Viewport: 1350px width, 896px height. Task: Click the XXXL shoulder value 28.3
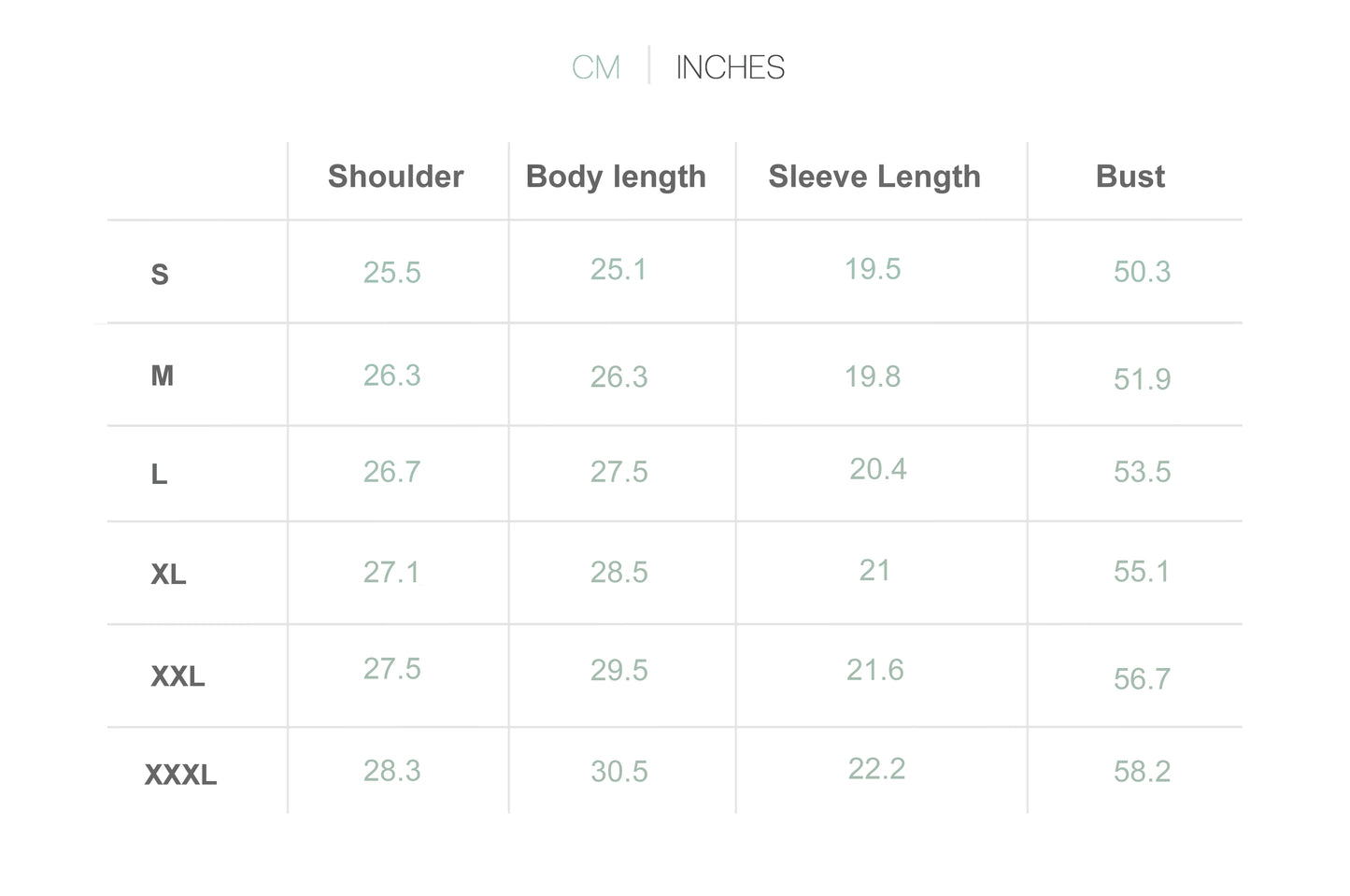[x=392, y=771]
